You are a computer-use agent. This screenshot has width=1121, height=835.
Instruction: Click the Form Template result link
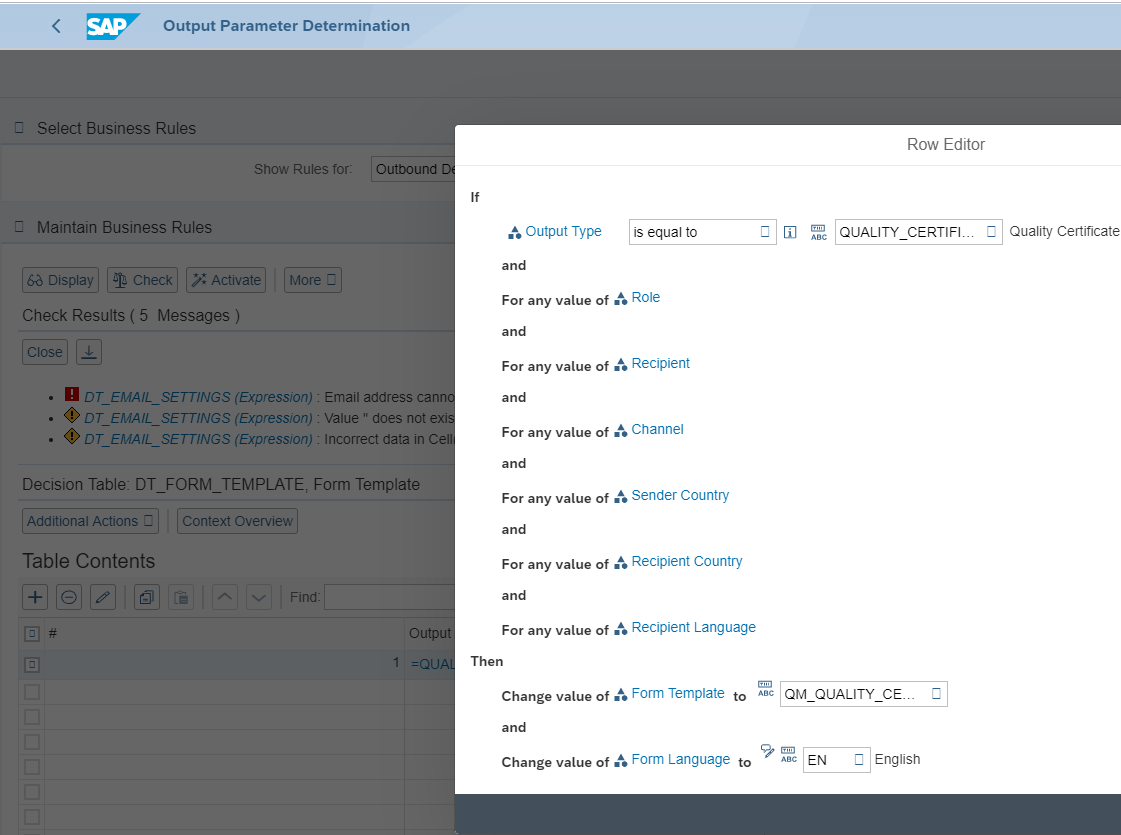point(678,693)
